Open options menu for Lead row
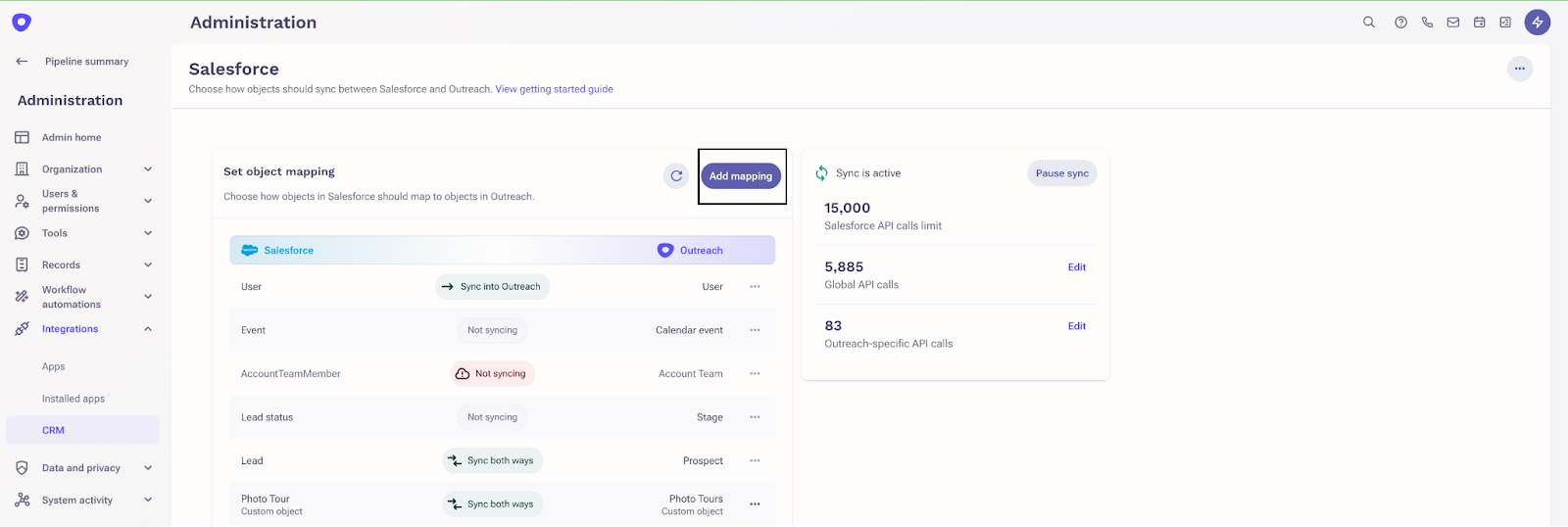1568x527 pixels. tap(755, 460)
